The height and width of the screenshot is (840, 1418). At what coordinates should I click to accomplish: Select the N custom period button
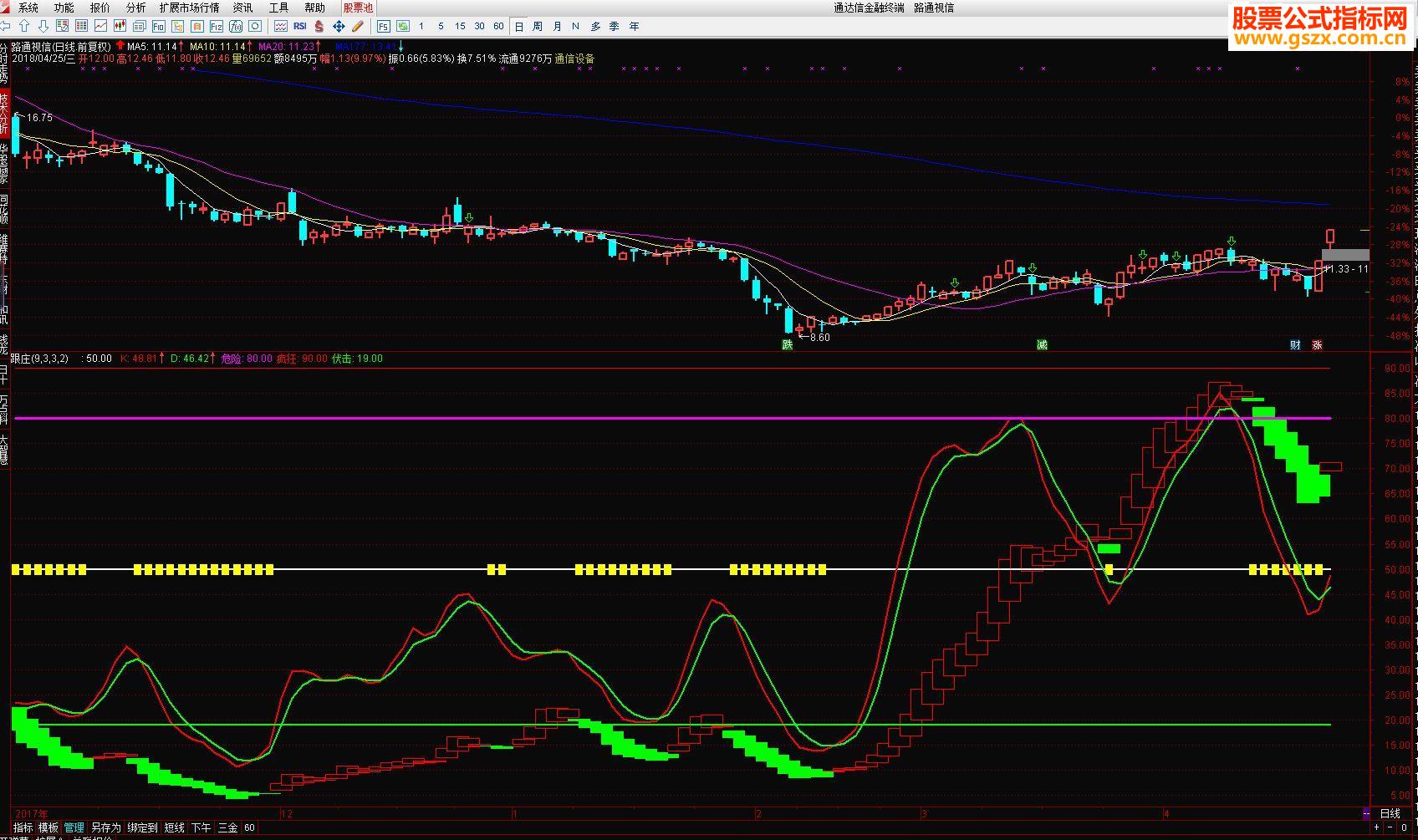575,26
